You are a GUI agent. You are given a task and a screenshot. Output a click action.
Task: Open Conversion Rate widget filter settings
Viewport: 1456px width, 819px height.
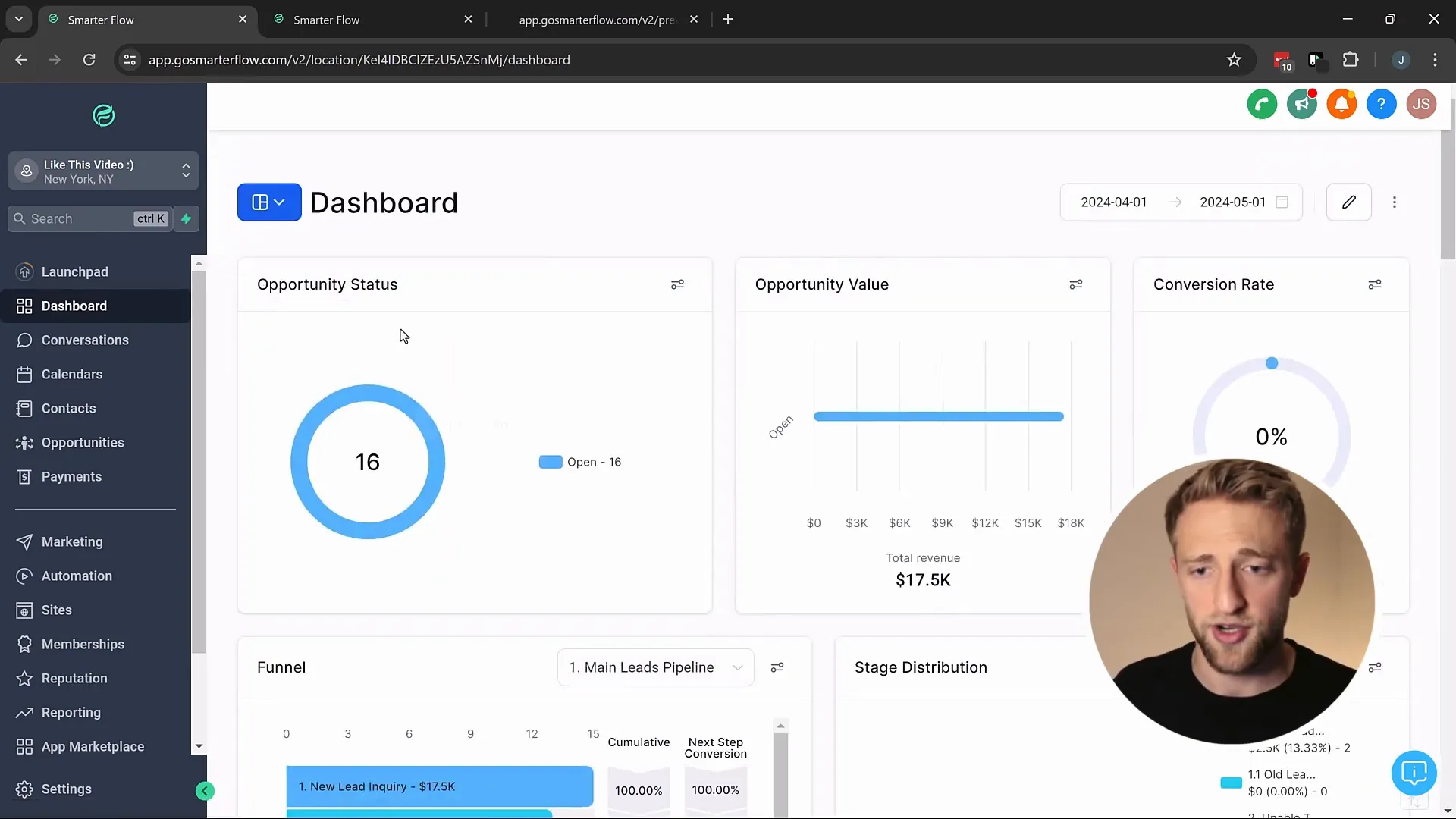[1375, 284]
